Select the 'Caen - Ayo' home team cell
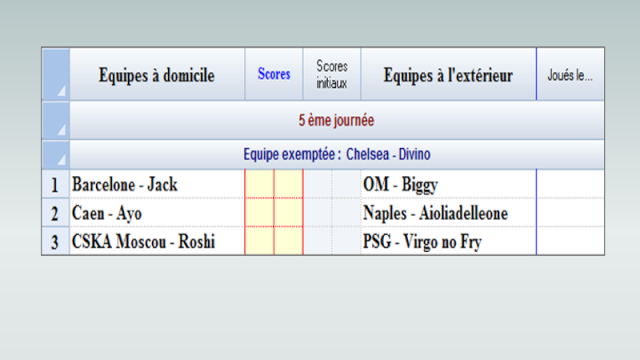Image resolution: width=640 pixels, height=360 pixels. 157,213
